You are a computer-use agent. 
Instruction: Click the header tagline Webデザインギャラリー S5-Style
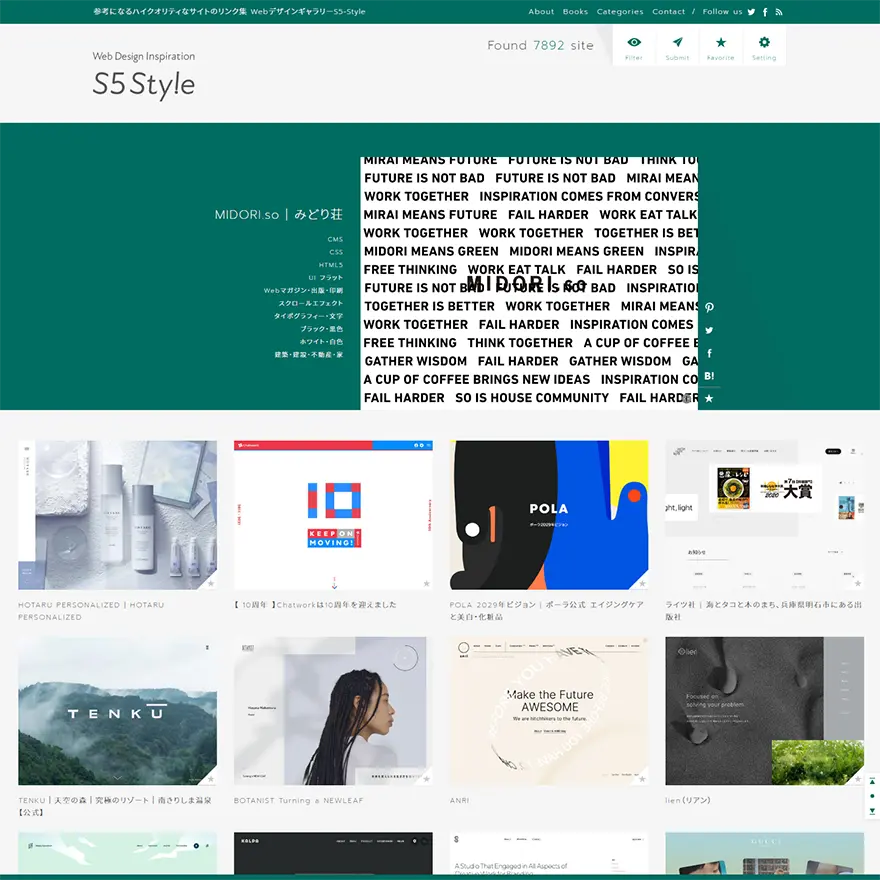(230, 12)
